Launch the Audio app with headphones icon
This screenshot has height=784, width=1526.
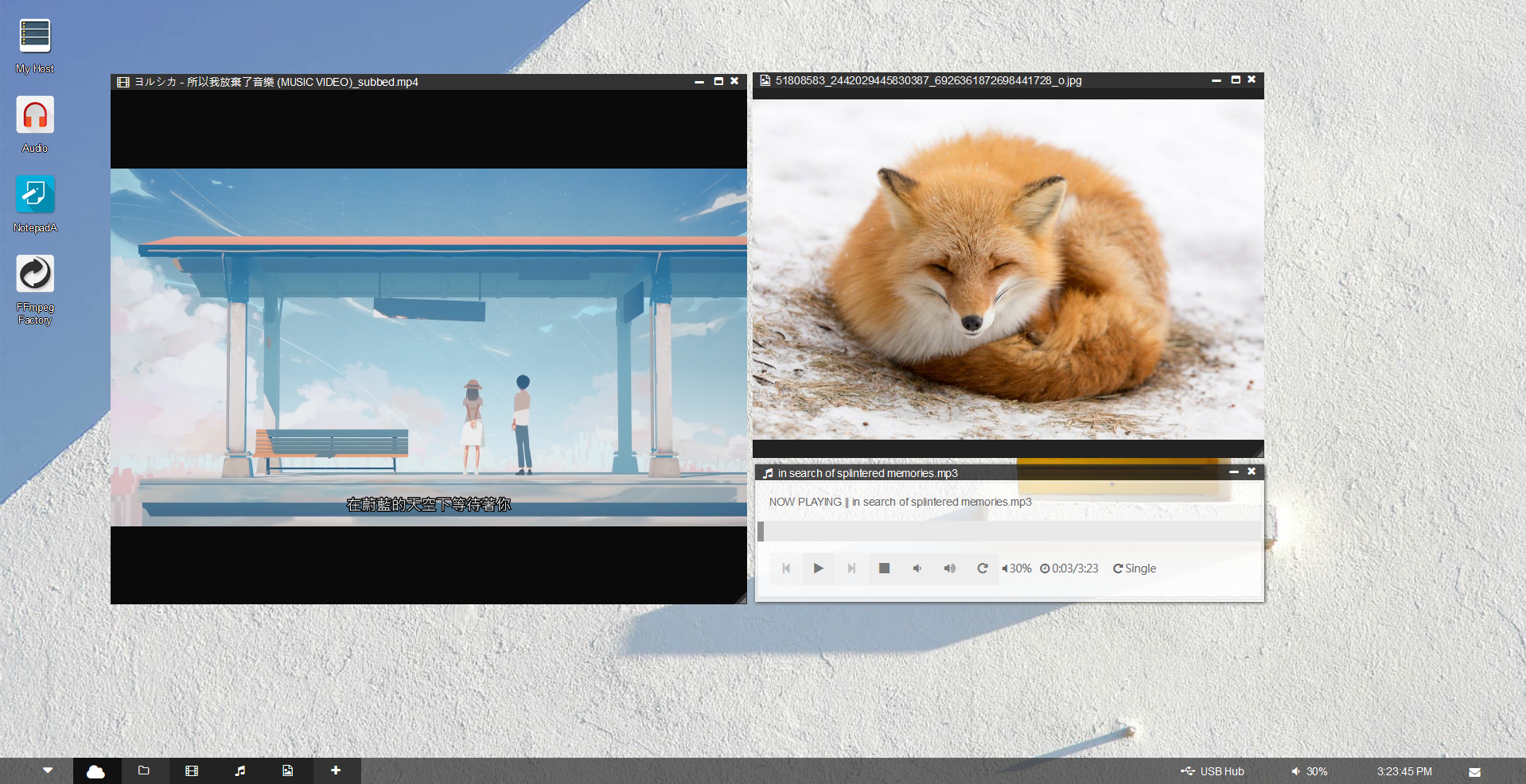[x=35, y=115]
